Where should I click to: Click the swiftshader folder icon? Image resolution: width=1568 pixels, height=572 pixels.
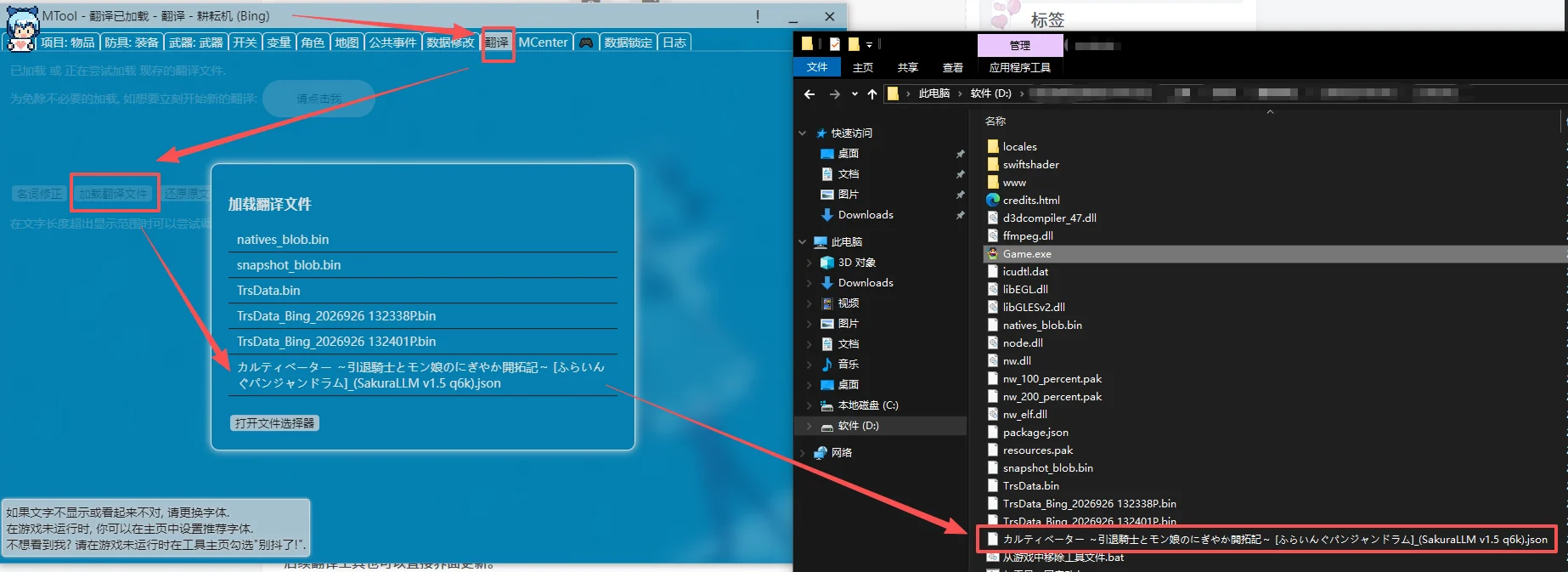click(x=993, y=164)
